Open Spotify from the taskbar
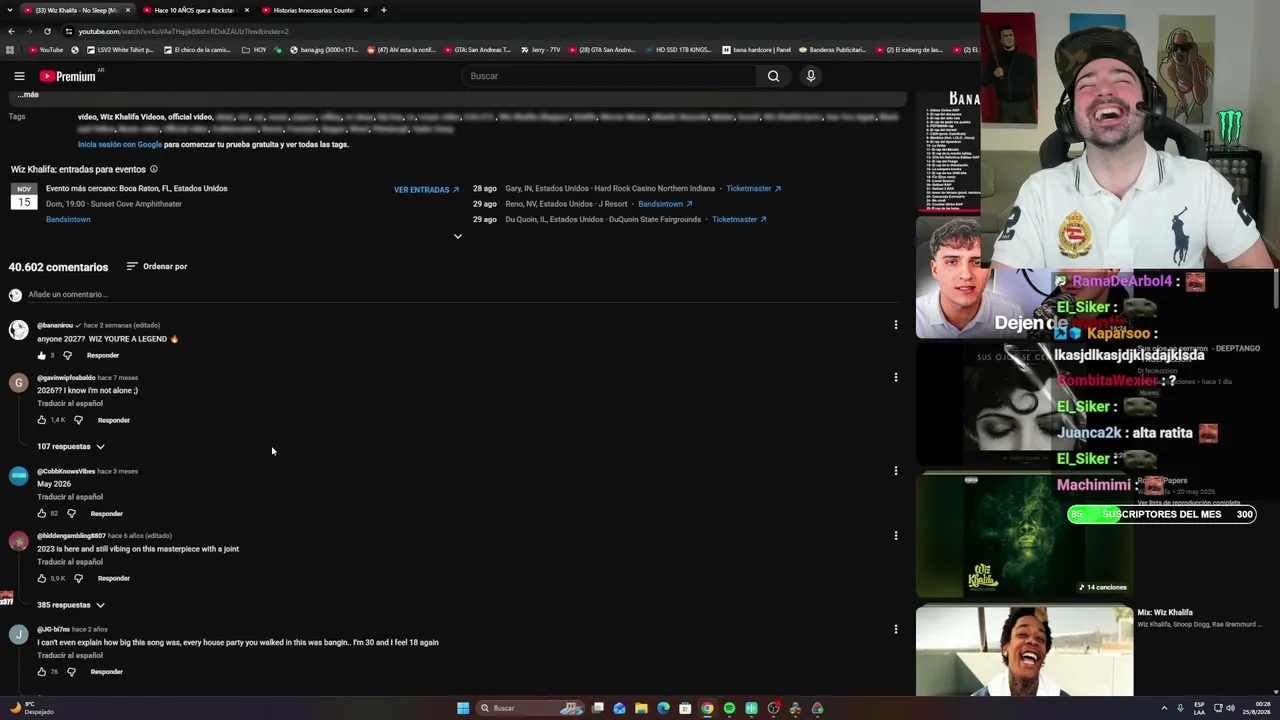Viewport: 1280px width, 720px height. pos(729,708)
